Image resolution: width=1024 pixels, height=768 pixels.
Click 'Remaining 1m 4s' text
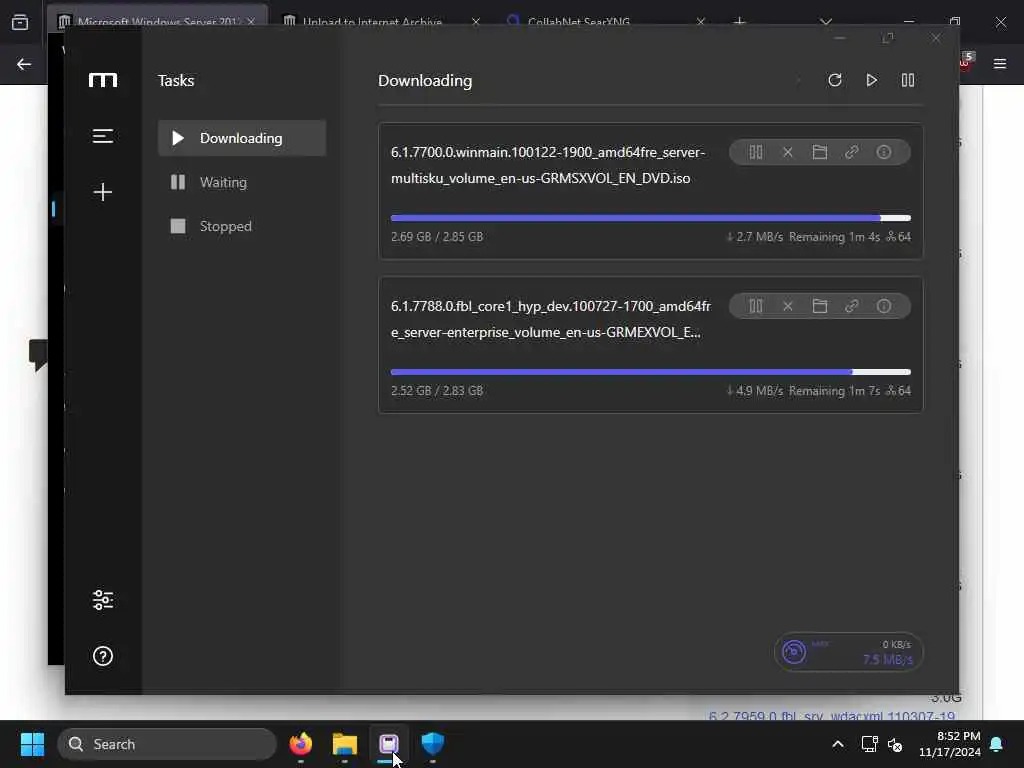tap(834, 236)
